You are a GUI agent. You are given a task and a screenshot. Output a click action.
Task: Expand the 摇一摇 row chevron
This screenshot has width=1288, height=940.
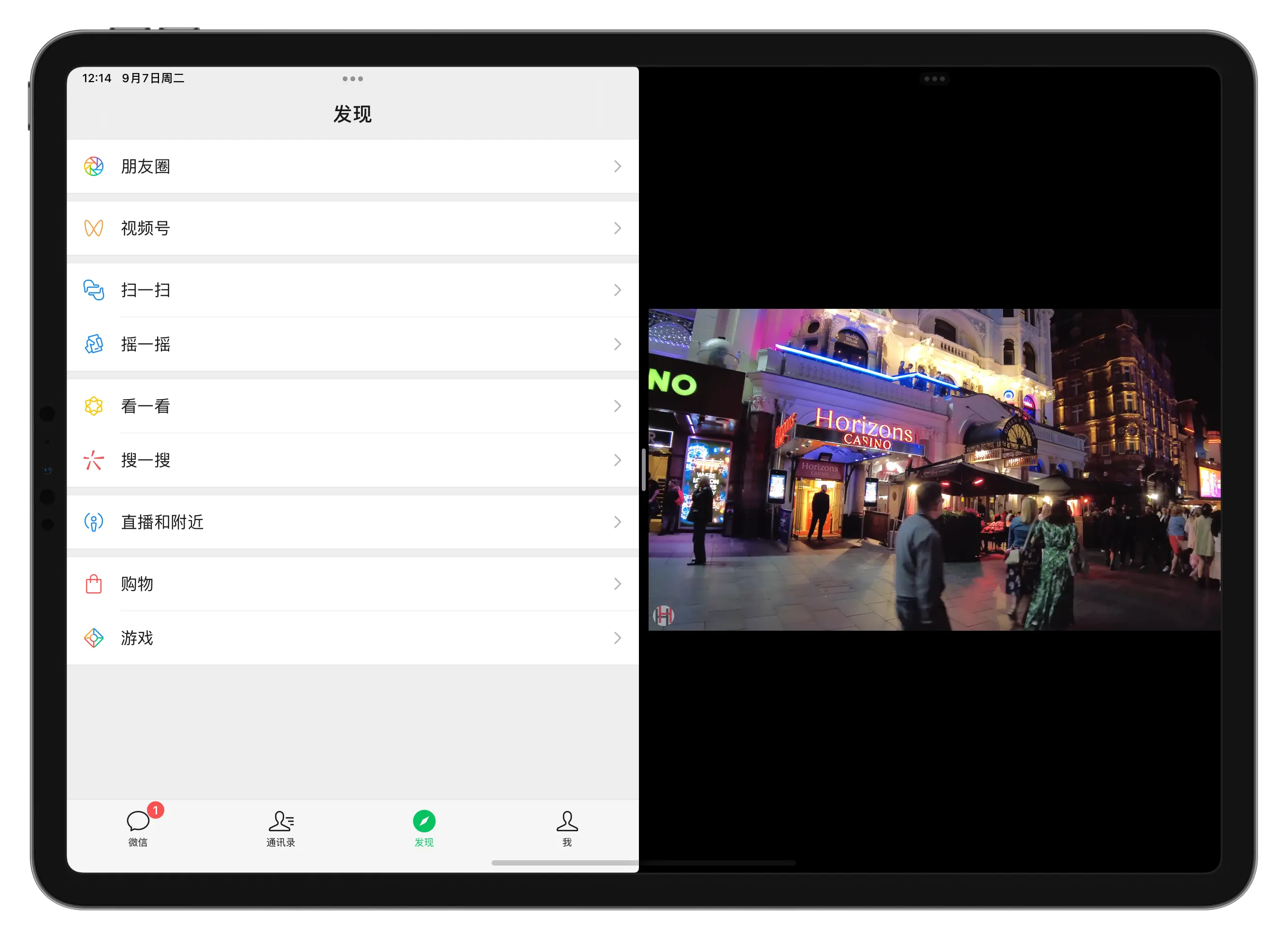point(618,344)
